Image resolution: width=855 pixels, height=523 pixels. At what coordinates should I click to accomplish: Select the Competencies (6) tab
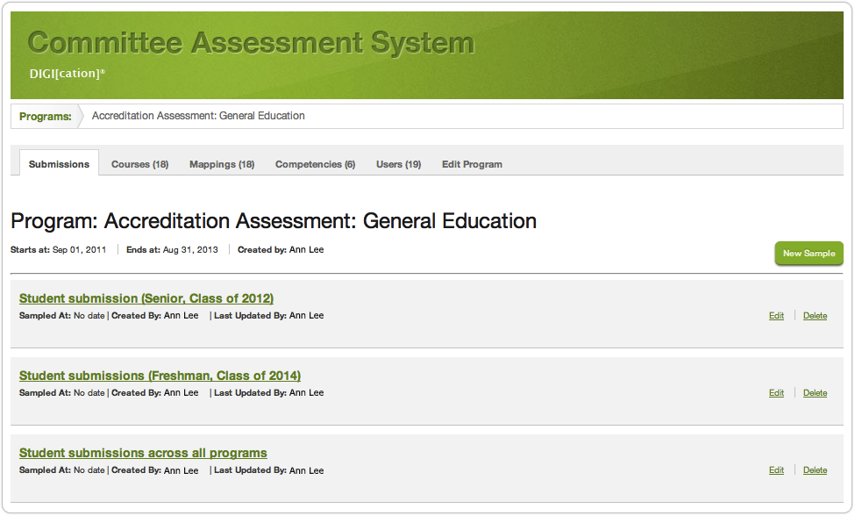(x=315, y=164)
